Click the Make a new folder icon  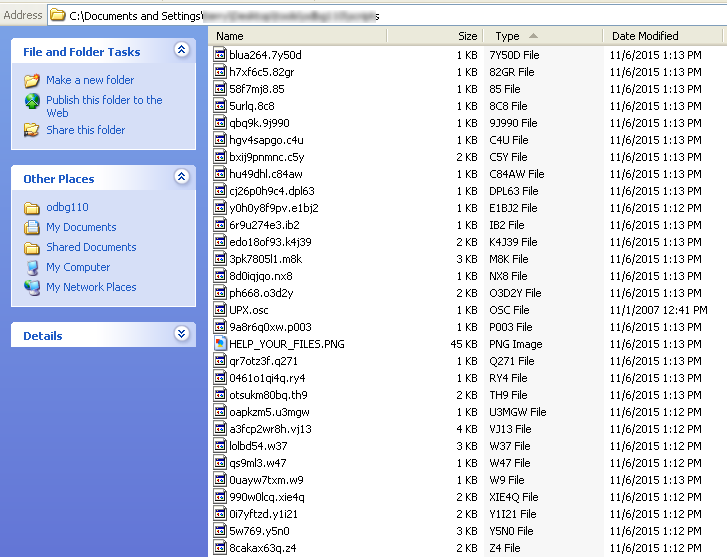click(x=32, y=80)
